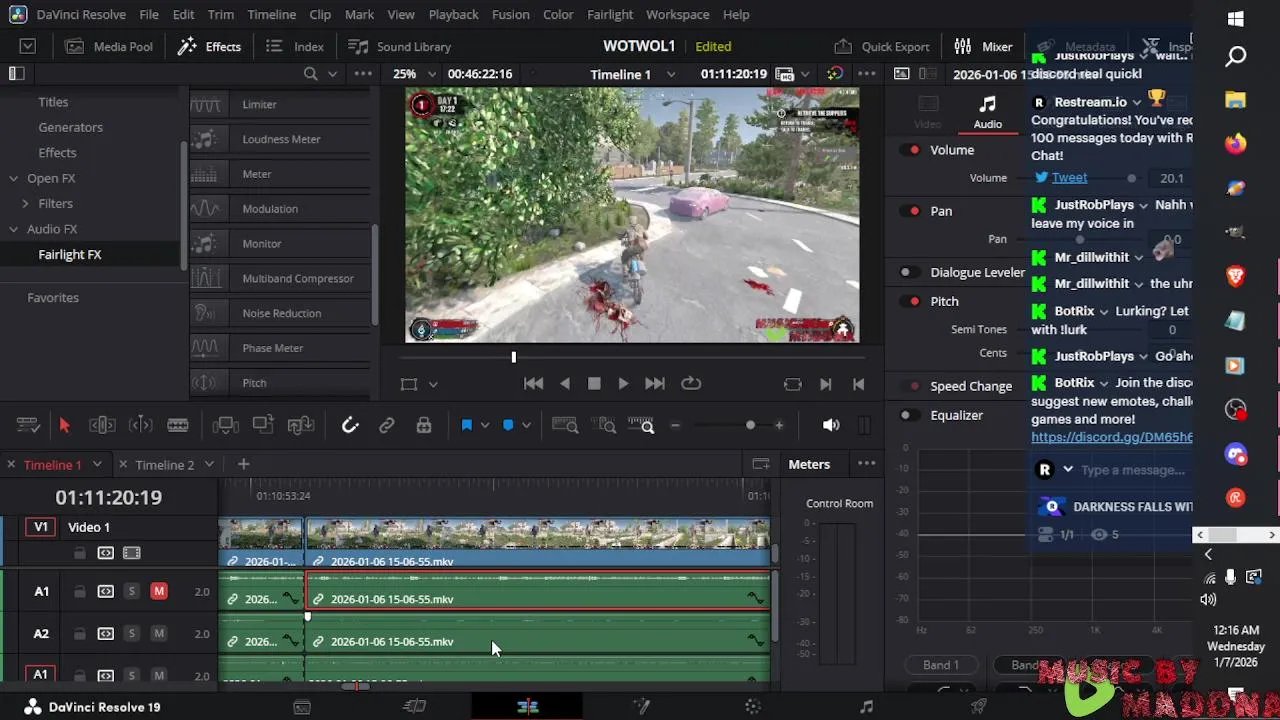Open the Media page icon

[x=302, y=707]
